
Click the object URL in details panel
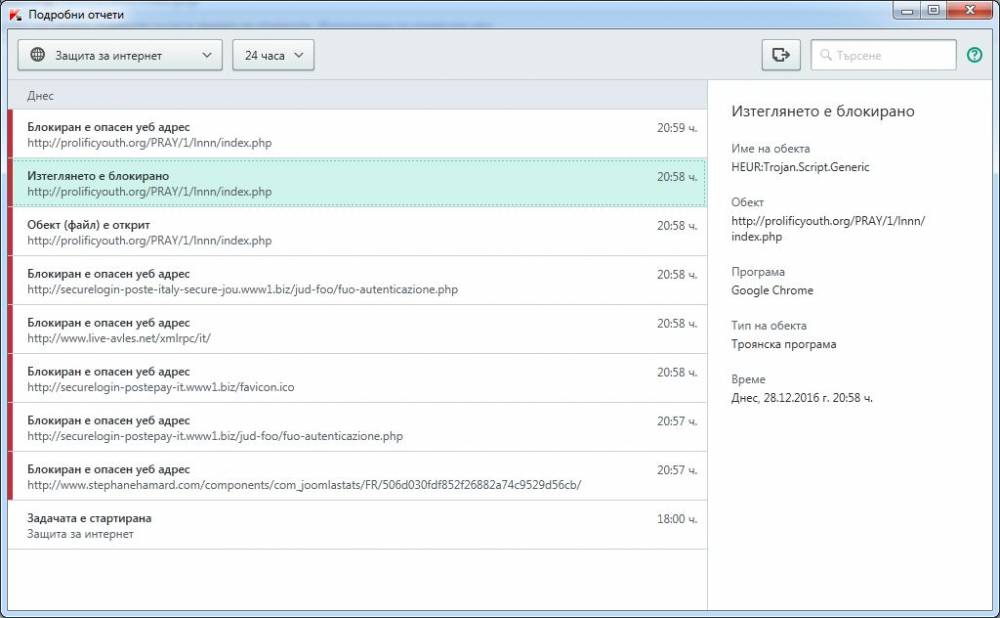(828, 228)
